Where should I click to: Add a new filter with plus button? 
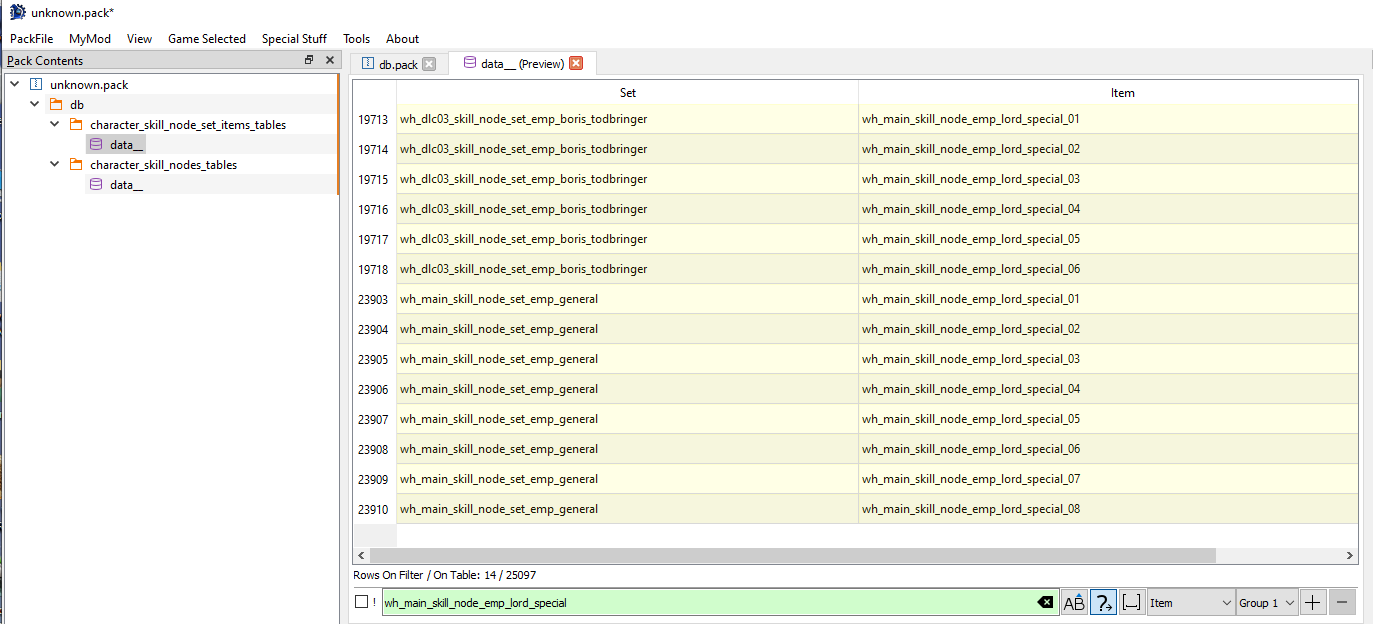point(1313,602)
